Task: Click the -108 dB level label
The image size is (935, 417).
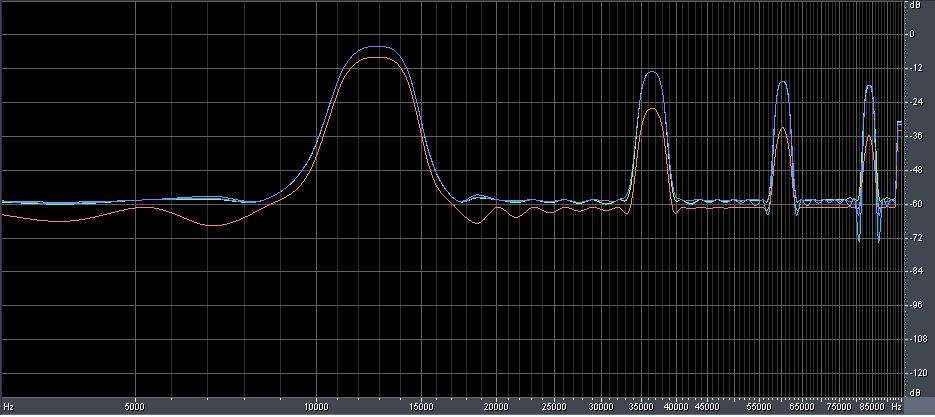Action: click(917, 339)
